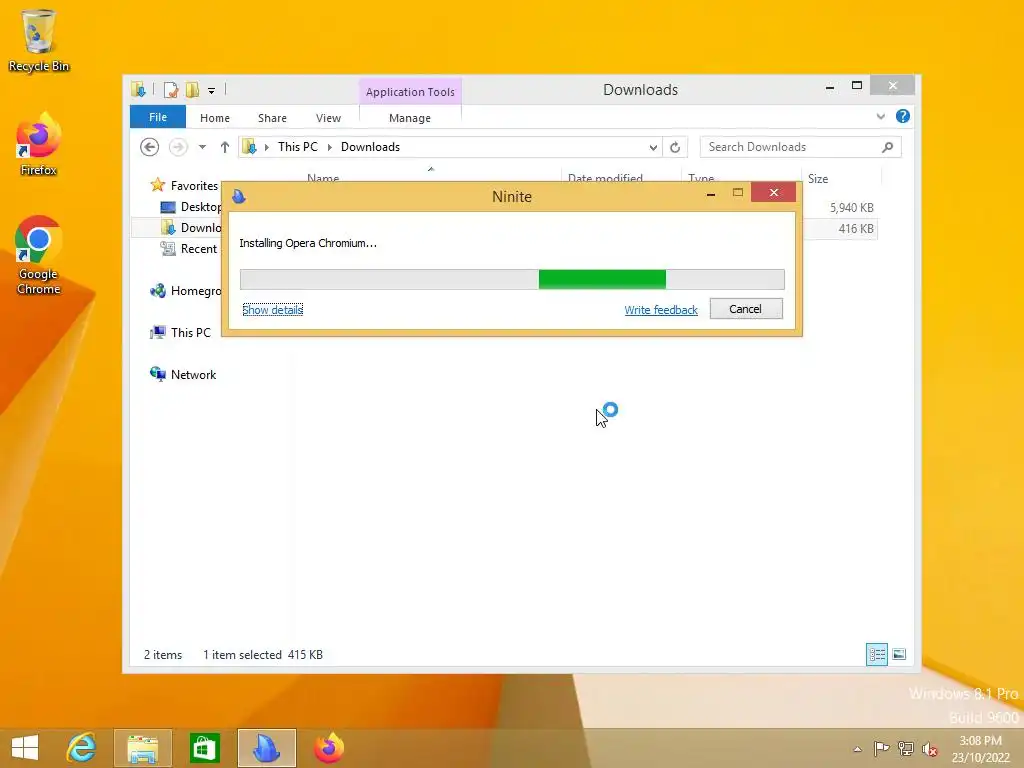Open the taskbar clock and date
This screenshot has height=768, width=1024.
(981, 749)
